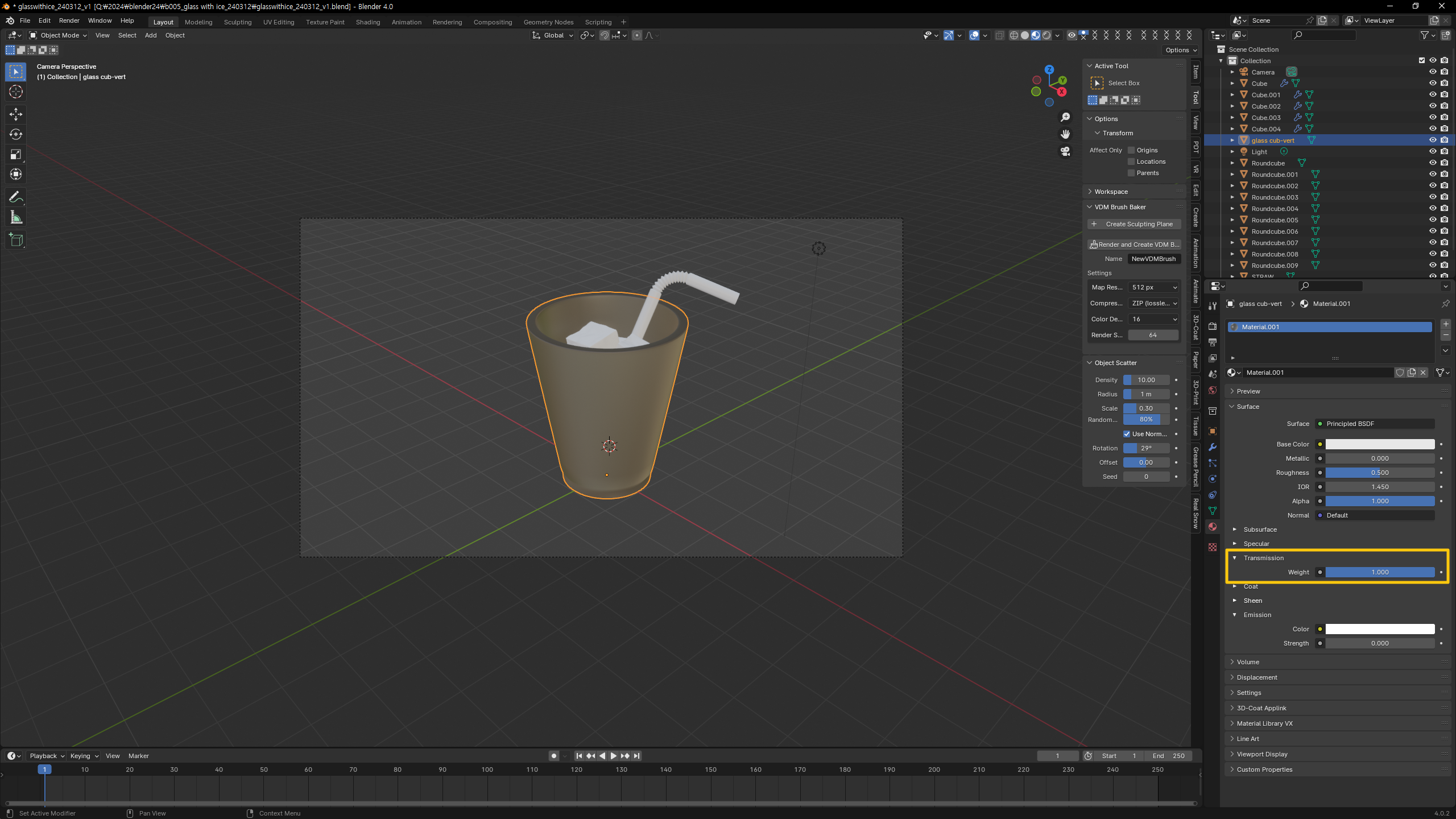Select the Add Cube tool
The width and height of the screenshot is (1456, 819).
click(15, 240)
